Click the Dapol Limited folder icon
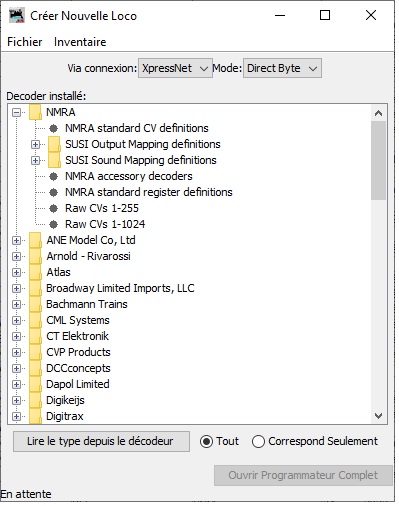Viewport: 399px width, 506px height. pos(35,384)
